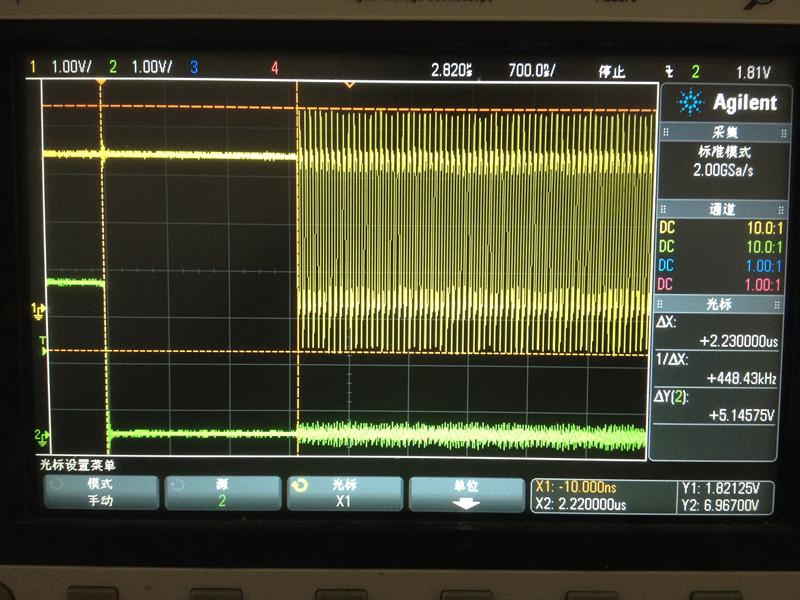
Task: Click the X1: -10.000ns readout
Action: point(576,487)
